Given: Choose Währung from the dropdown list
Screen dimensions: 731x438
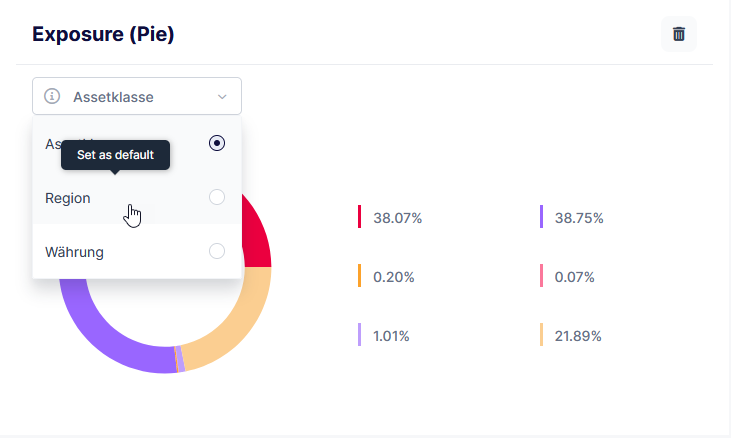Looking at the screenshot, I should pyautogui.click(x=74, y=252).
